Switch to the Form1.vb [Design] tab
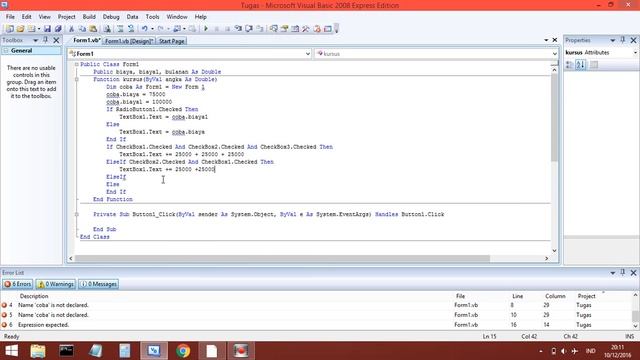This screenshot has height=360, width=640. click(x=129, y=41)
